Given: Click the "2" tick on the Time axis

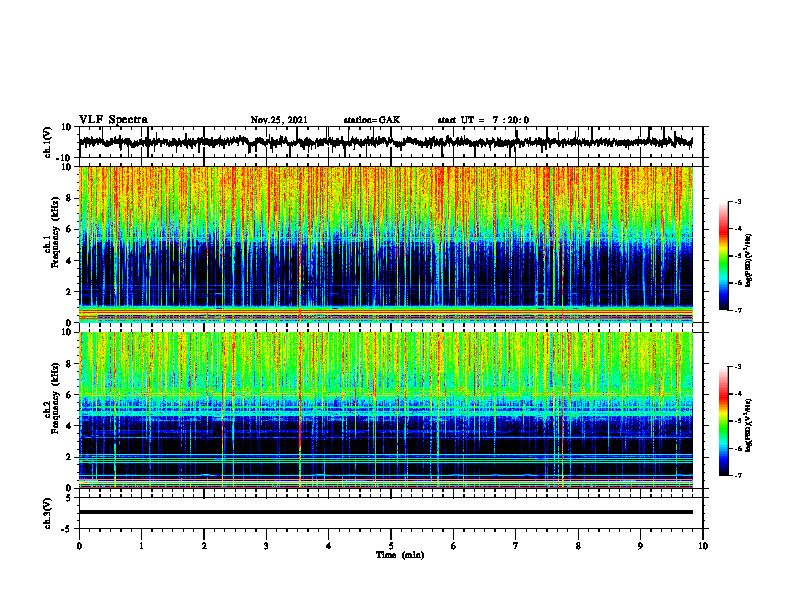Looking at the screenshot, I should 204,546.
